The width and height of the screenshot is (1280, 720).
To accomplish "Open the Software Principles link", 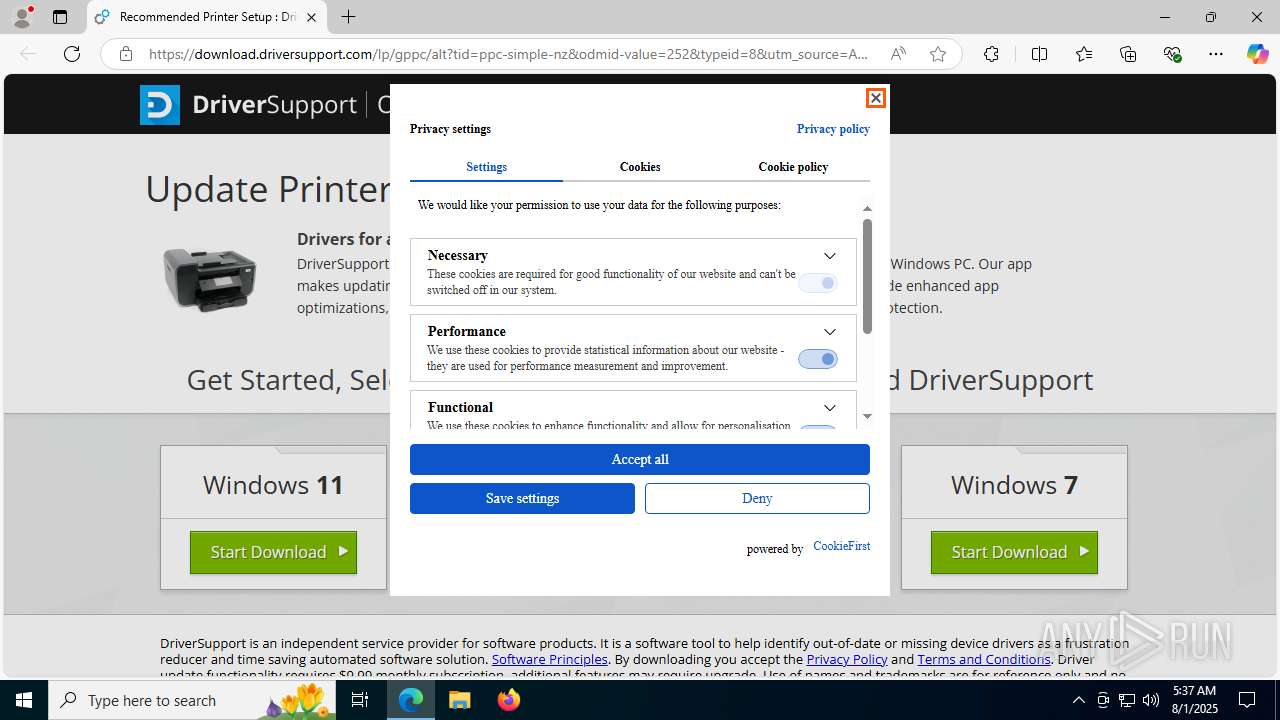I will coord(550,659).
